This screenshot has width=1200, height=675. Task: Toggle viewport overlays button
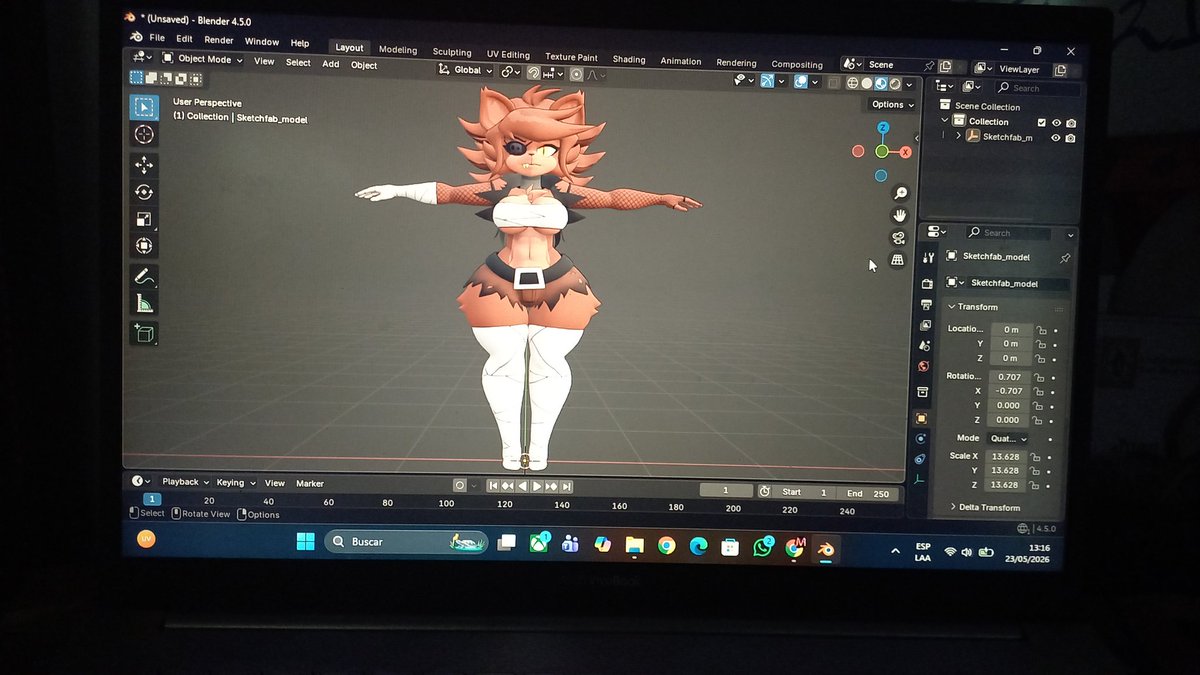800,82
